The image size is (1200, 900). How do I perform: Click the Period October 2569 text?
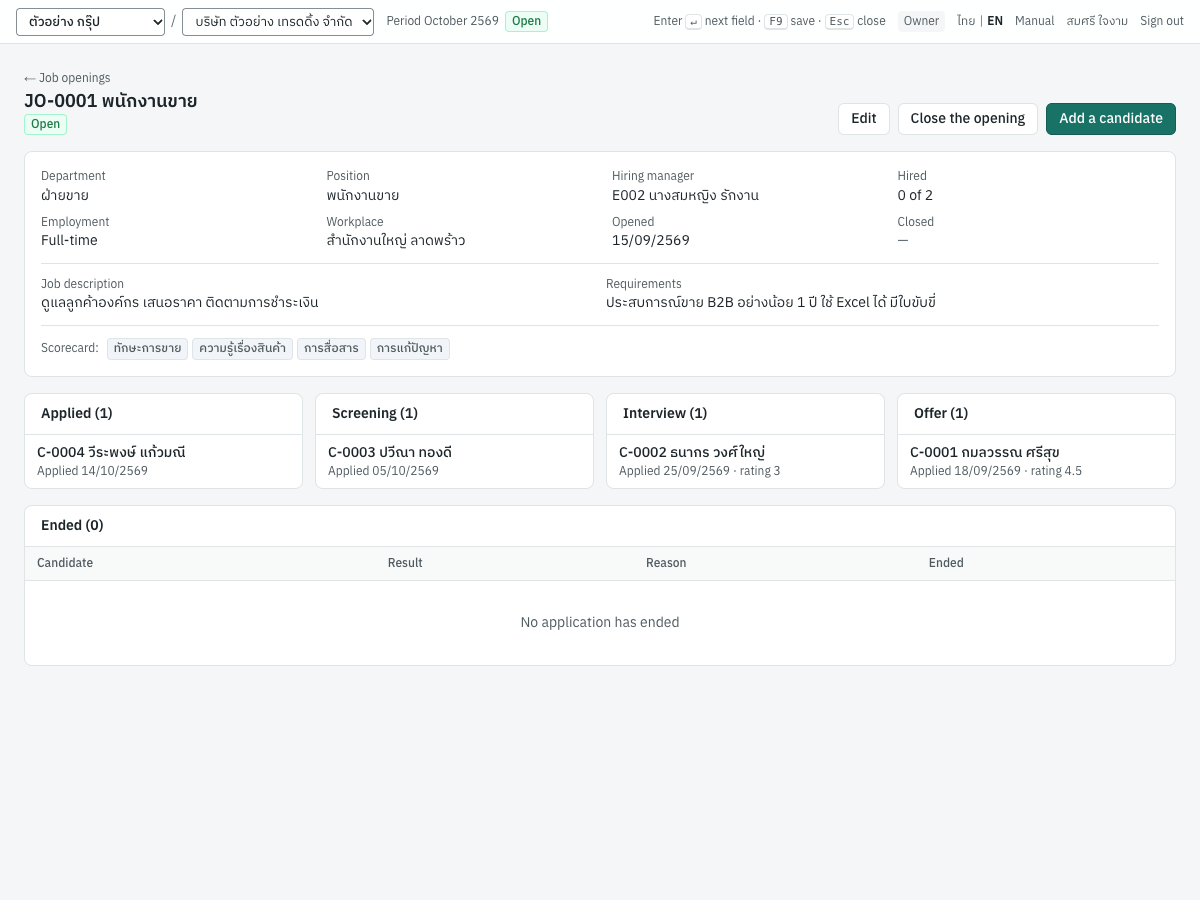coord(442,21)
